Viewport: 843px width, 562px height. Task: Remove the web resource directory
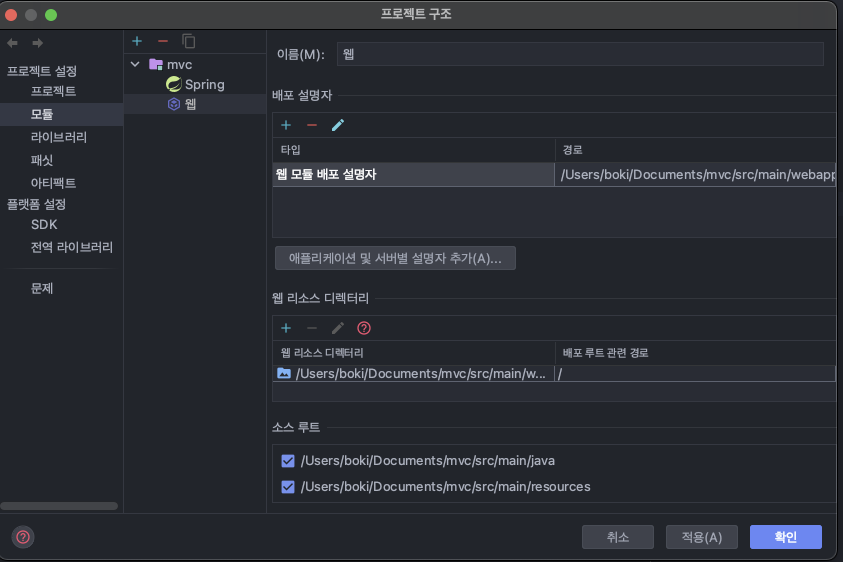[x=312, y=328]
